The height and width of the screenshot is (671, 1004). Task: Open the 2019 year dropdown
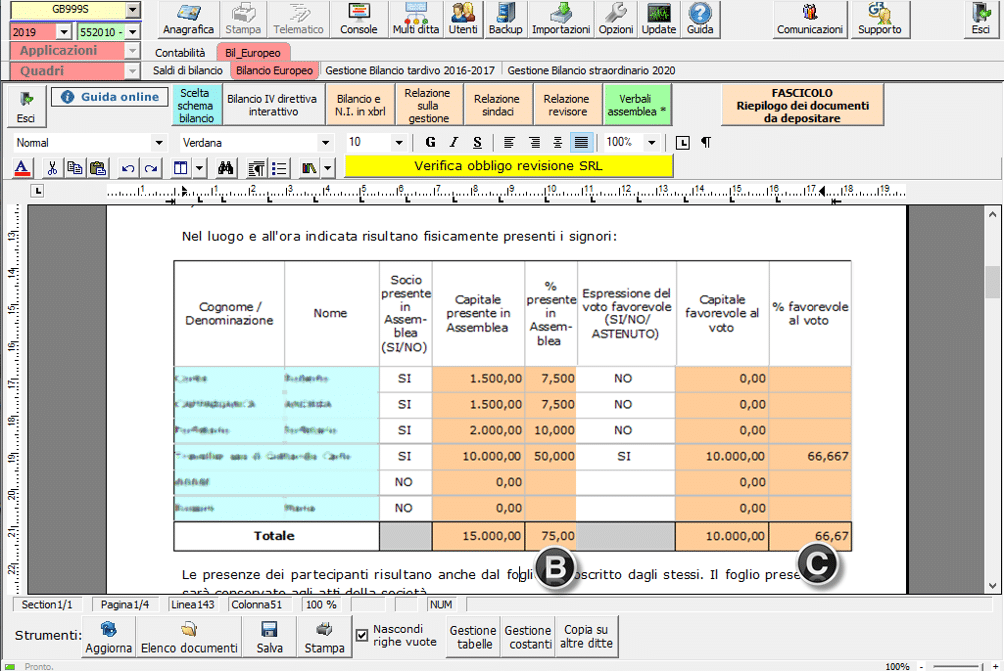click(x=63, y=31)
